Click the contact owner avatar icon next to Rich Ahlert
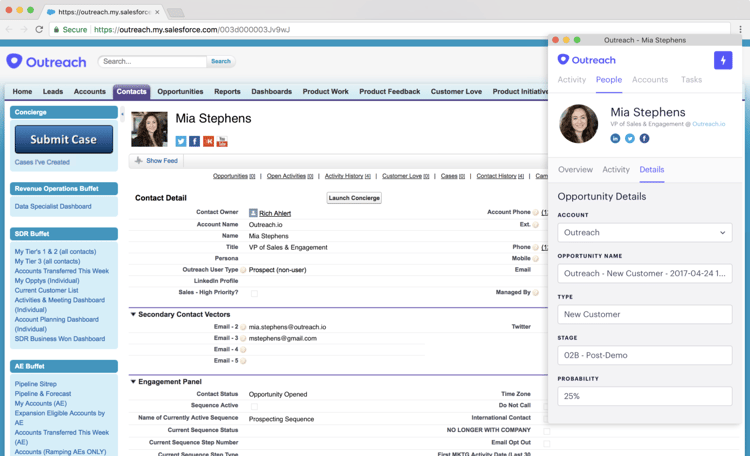 (x=253, y=213)
